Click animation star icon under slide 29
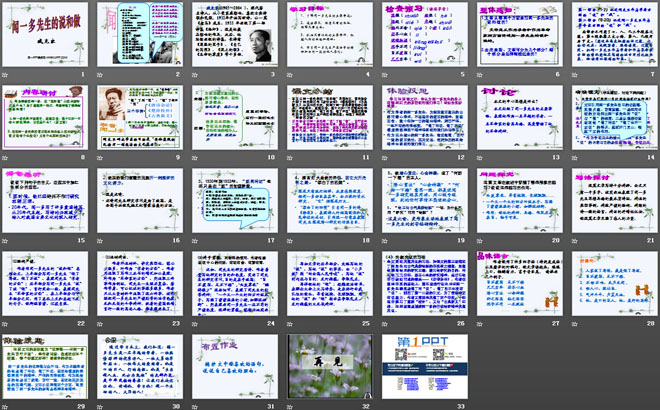Screen dimensions: 660x410 coord(5,406)
